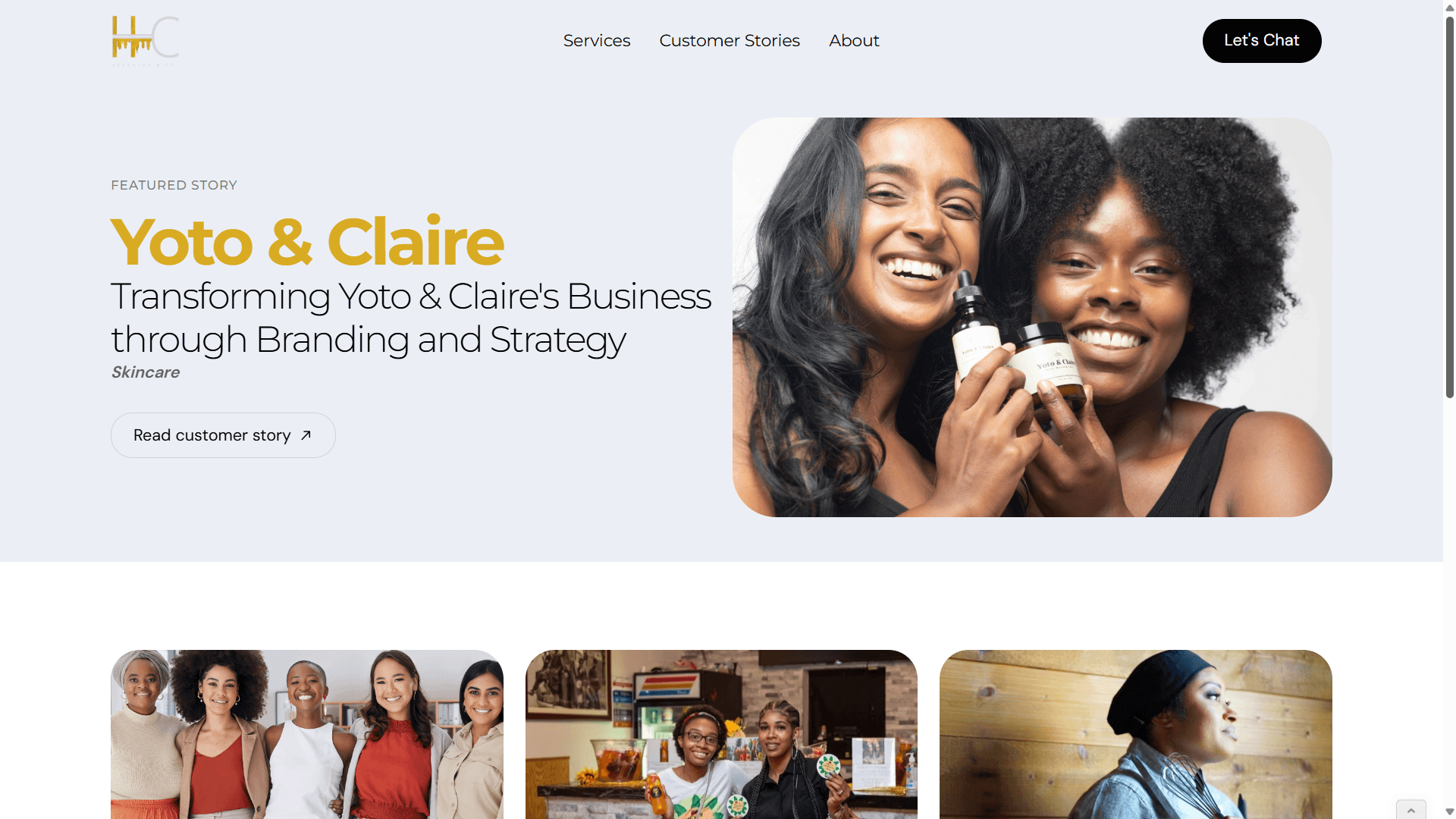Click the arrow icon beside Read customer story
The width and height of the screenshot is (1456, 819).
[x=306, y=435]
